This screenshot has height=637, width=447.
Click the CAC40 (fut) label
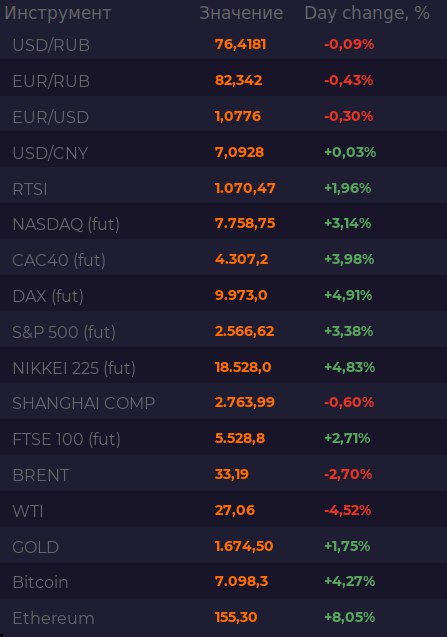point(59,260)
